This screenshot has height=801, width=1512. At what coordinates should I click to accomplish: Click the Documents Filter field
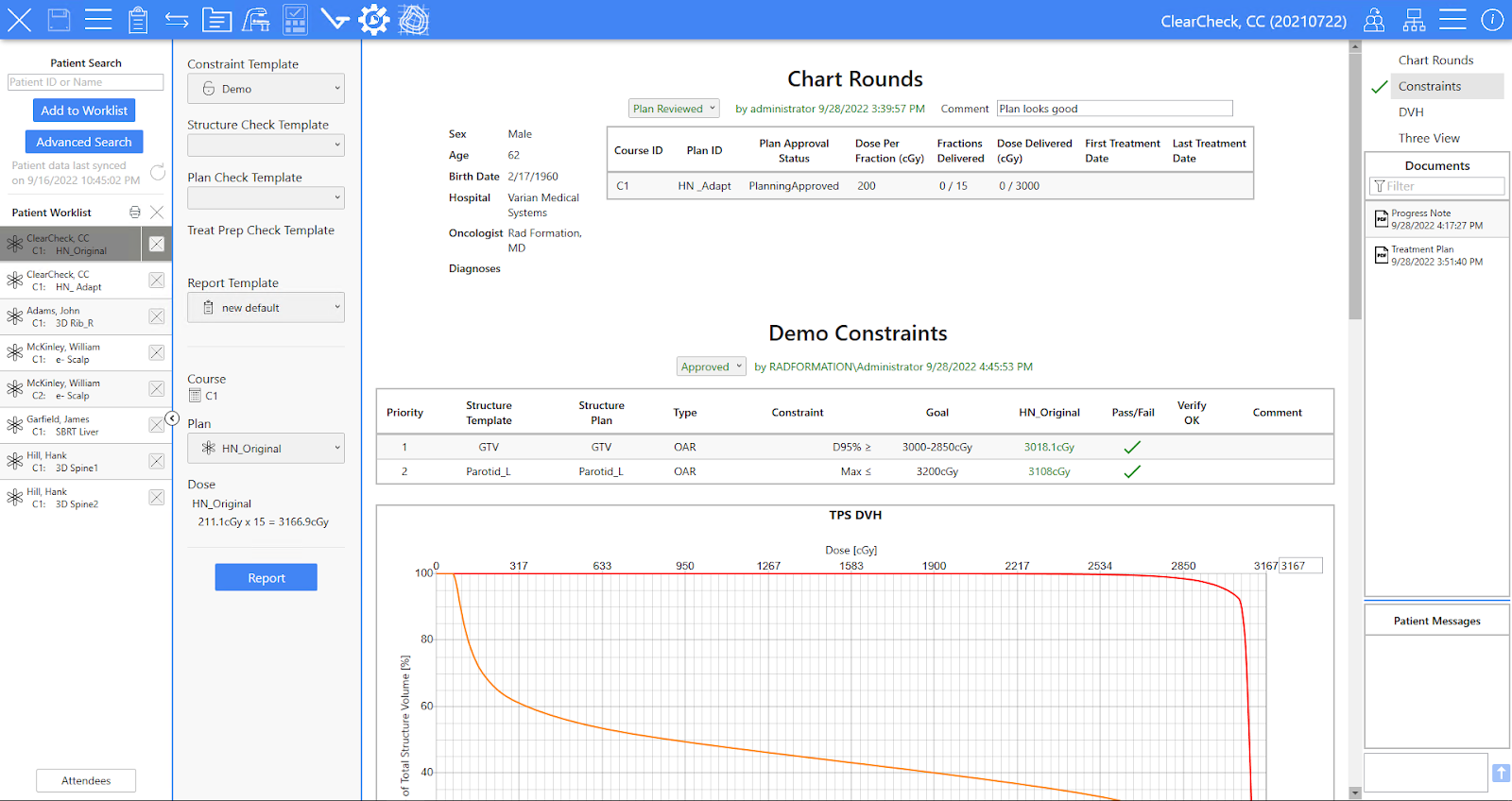1436,186
